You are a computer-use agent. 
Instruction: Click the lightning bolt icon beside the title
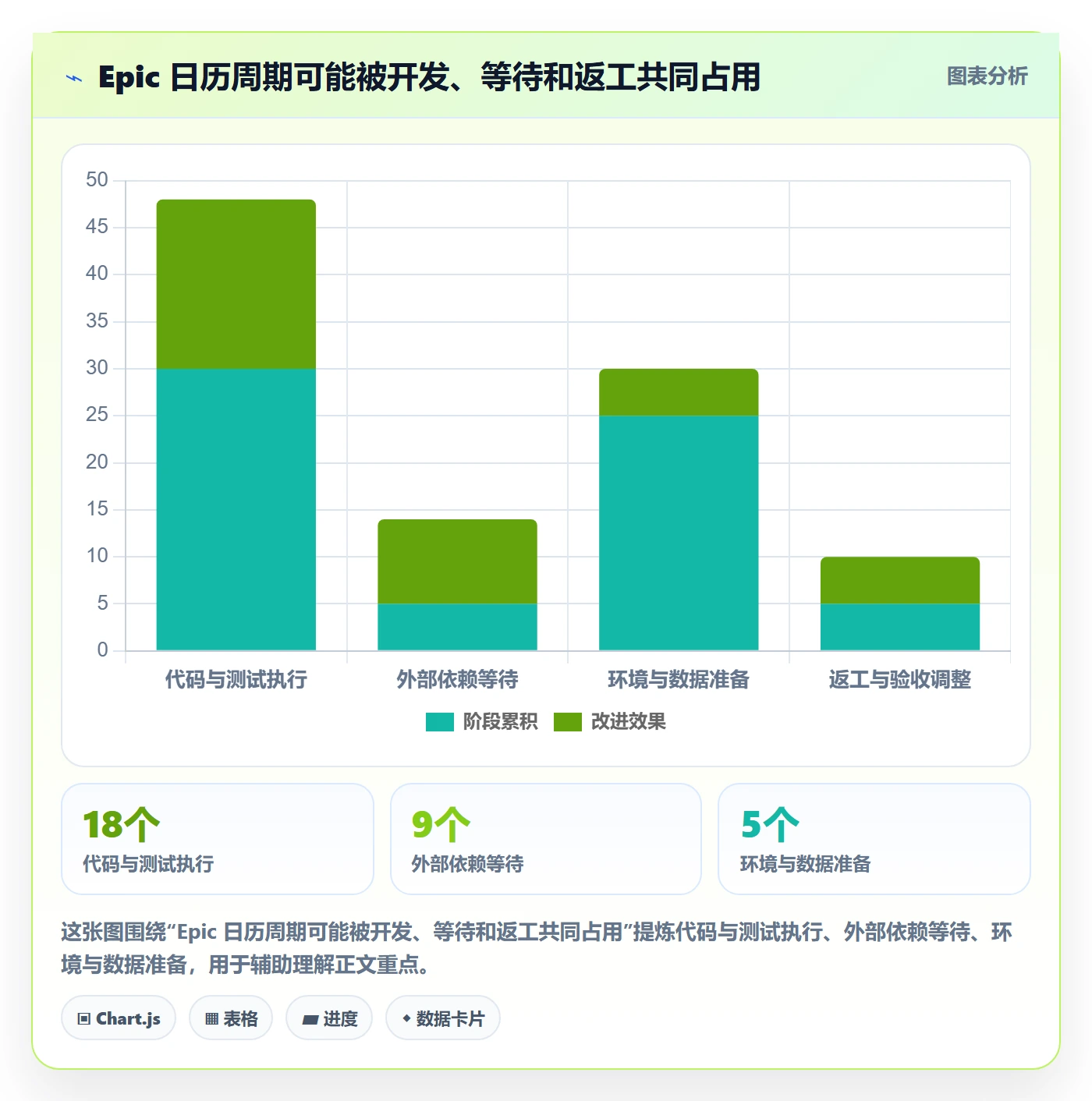coord(74,78)
